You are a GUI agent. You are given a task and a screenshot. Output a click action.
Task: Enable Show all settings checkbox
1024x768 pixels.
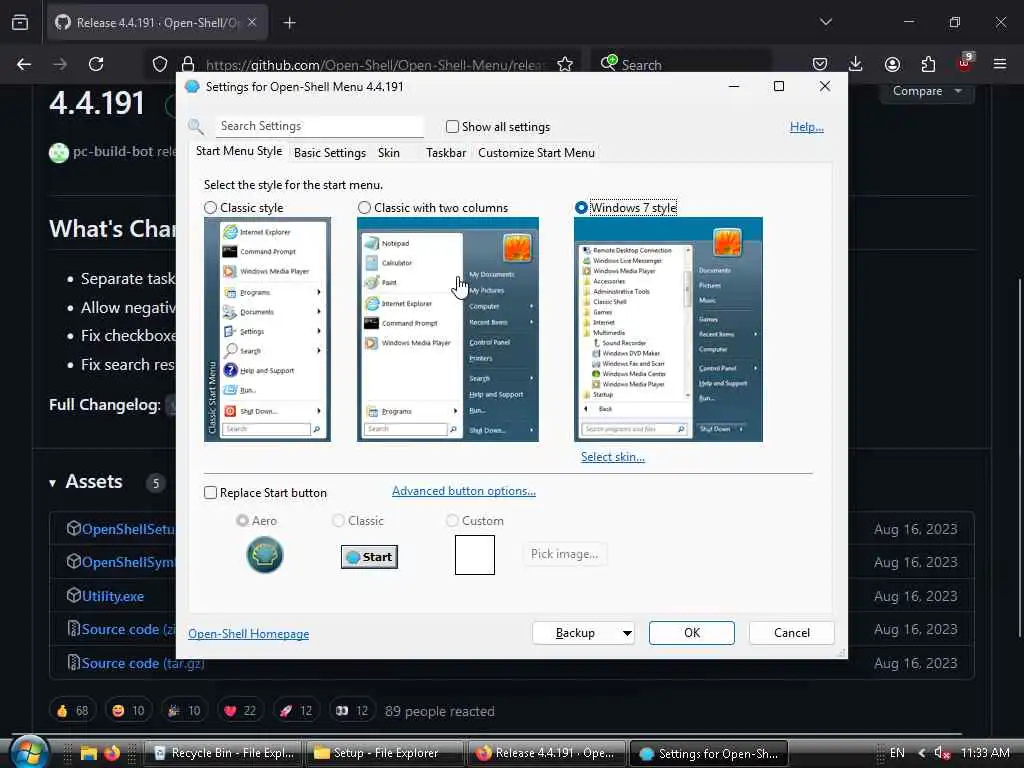[x=452, y=127]
